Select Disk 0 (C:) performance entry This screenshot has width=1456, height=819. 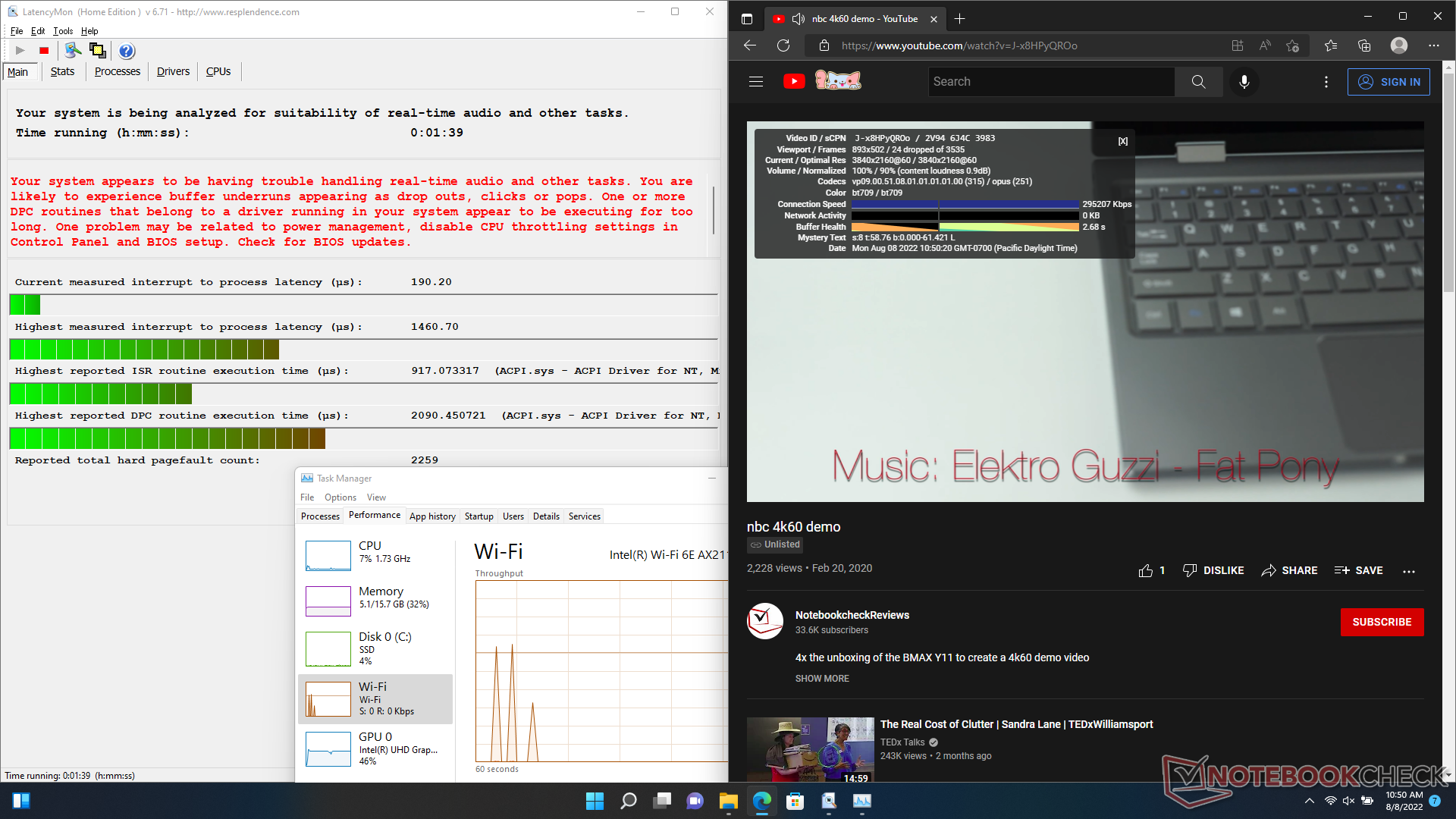(376, 648)
